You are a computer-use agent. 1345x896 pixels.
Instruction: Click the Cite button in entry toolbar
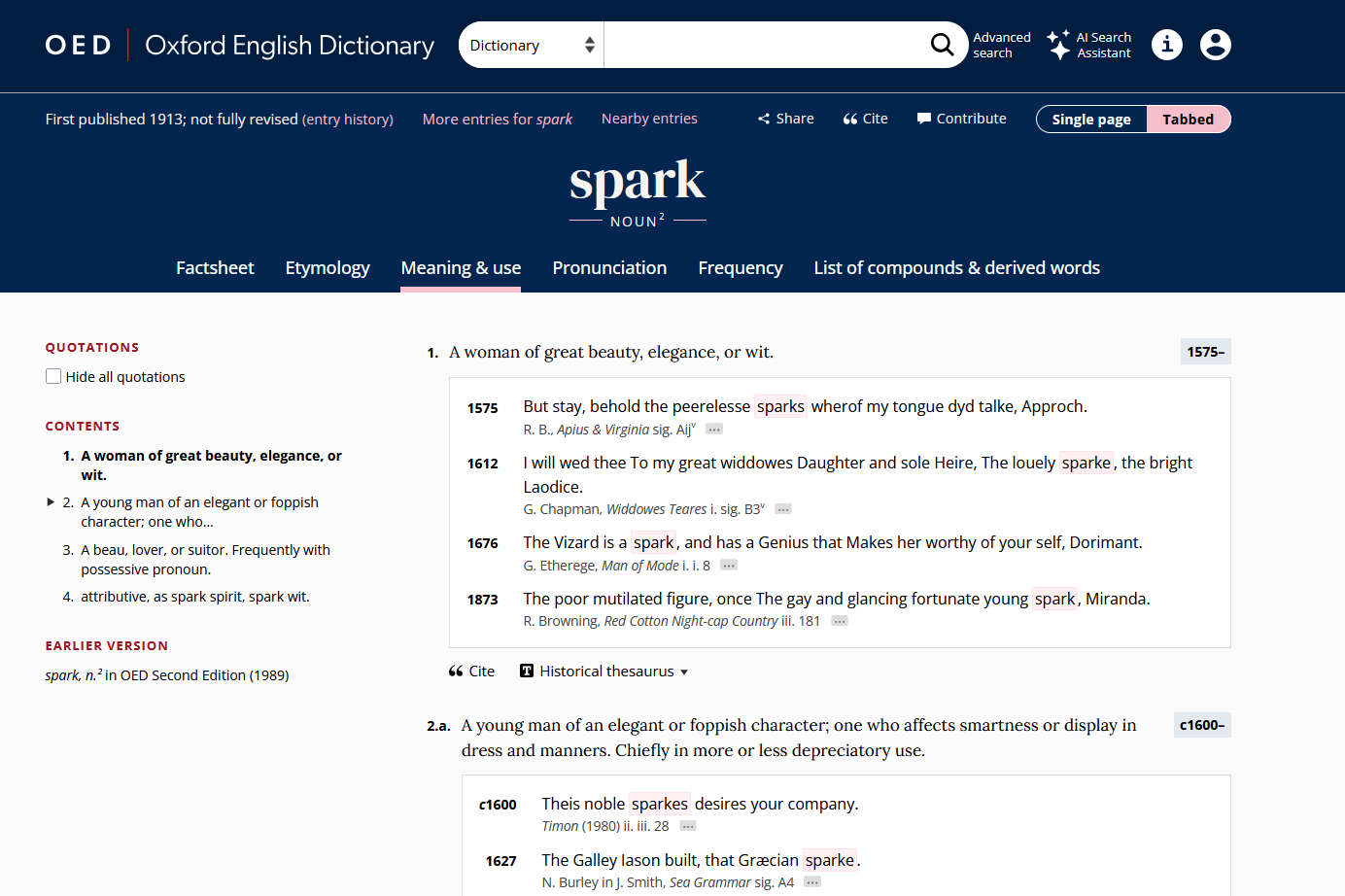(x=866, y=119)
